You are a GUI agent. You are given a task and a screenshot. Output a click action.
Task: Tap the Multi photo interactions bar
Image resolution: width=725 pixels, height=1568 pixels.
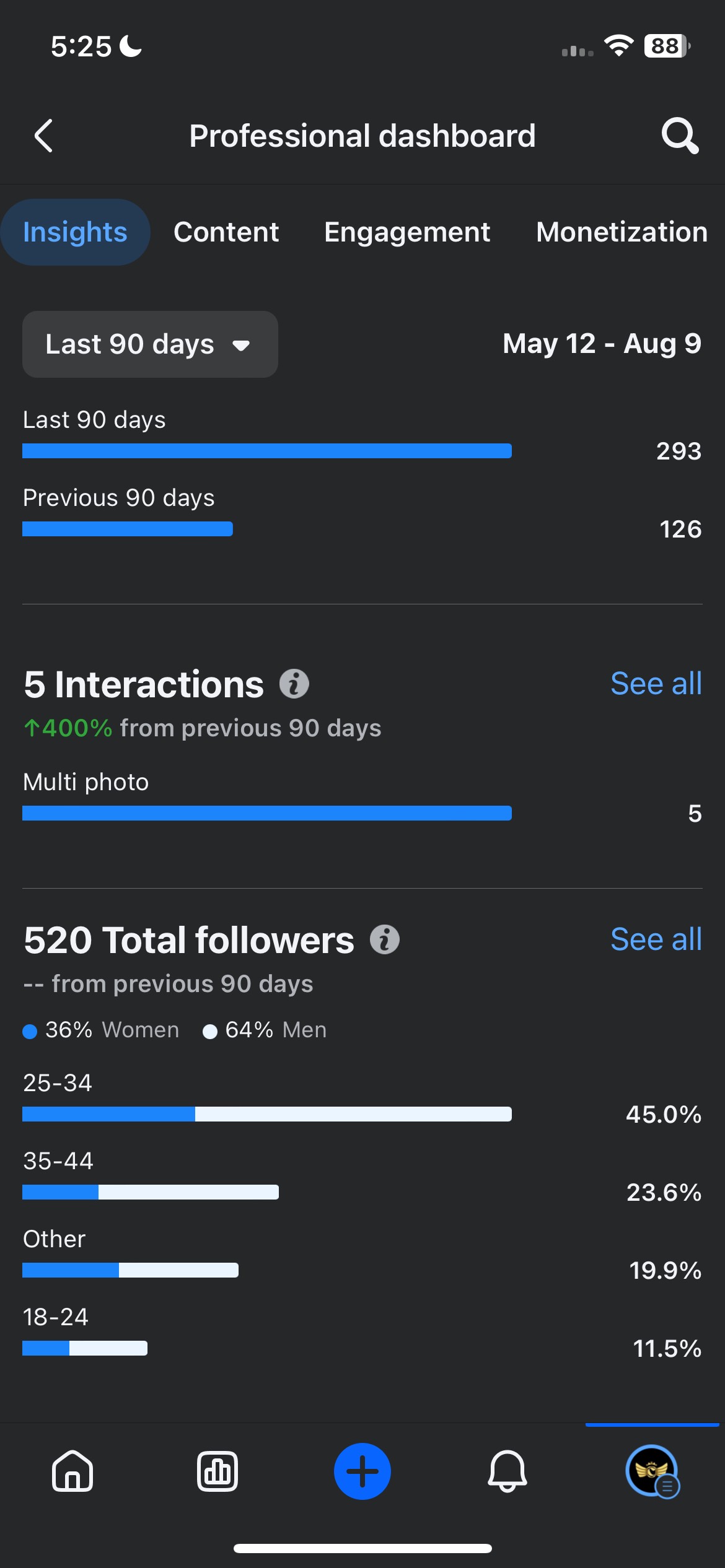coord(267,813)
